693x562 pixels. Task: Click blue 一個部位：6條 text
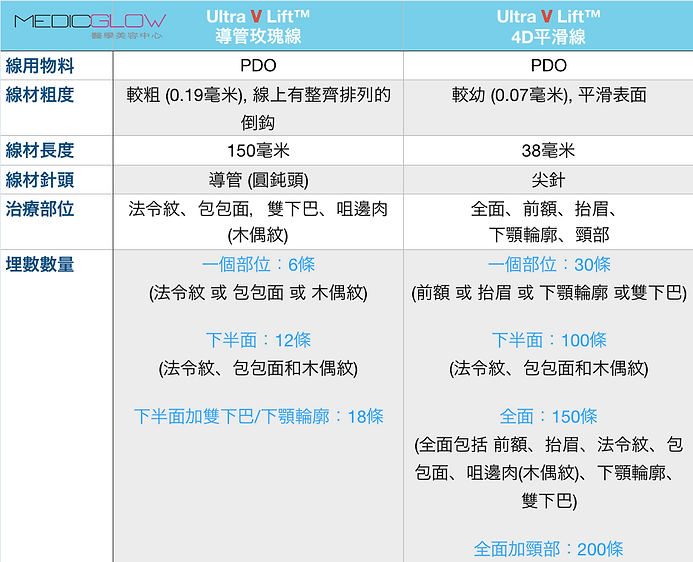(x=258, y=265)
